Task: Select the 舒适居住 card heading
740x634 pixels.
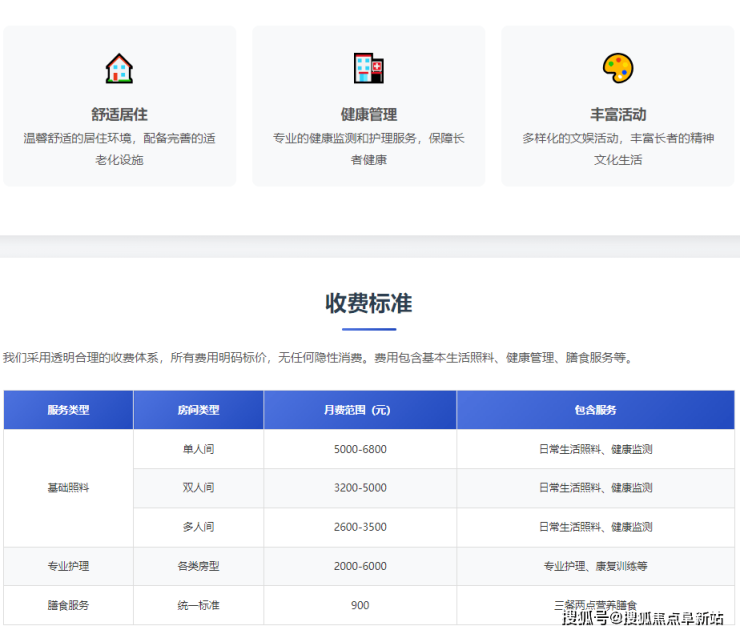Action: (119, 114)
